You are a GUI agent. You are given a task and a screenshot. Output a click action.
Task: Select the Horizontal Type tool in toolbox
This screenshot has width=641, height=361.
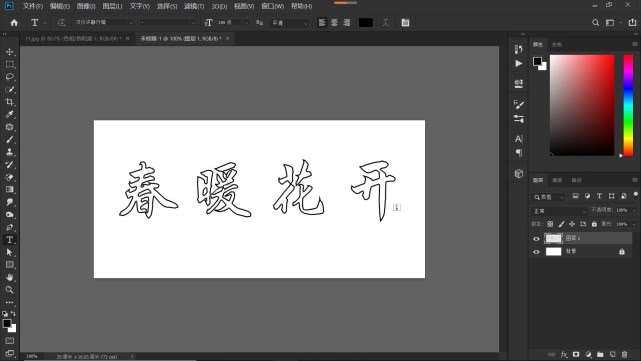click(x=9, y=240)
